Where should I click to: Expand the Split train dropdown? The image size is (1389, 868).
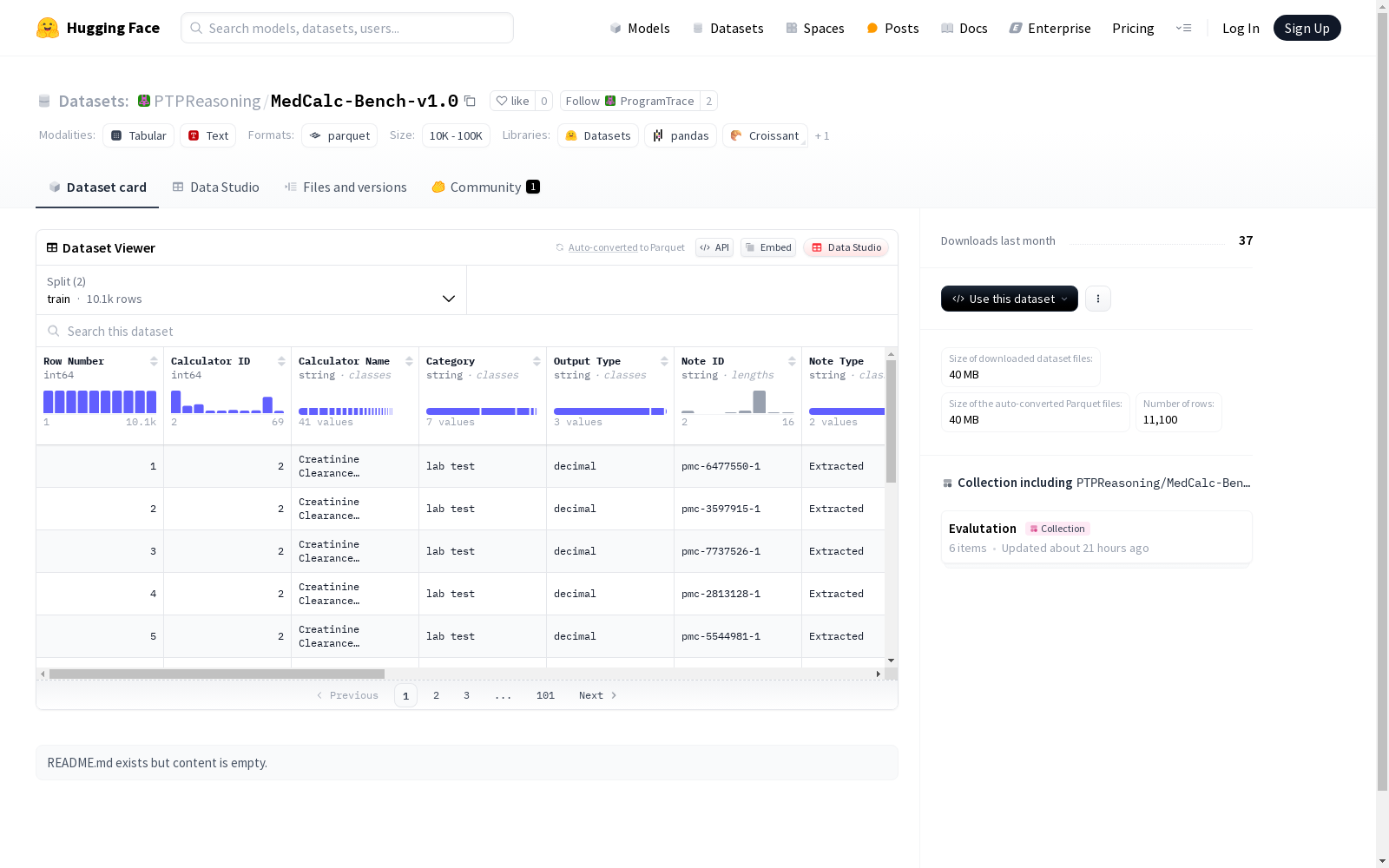(x=252, y=290)
